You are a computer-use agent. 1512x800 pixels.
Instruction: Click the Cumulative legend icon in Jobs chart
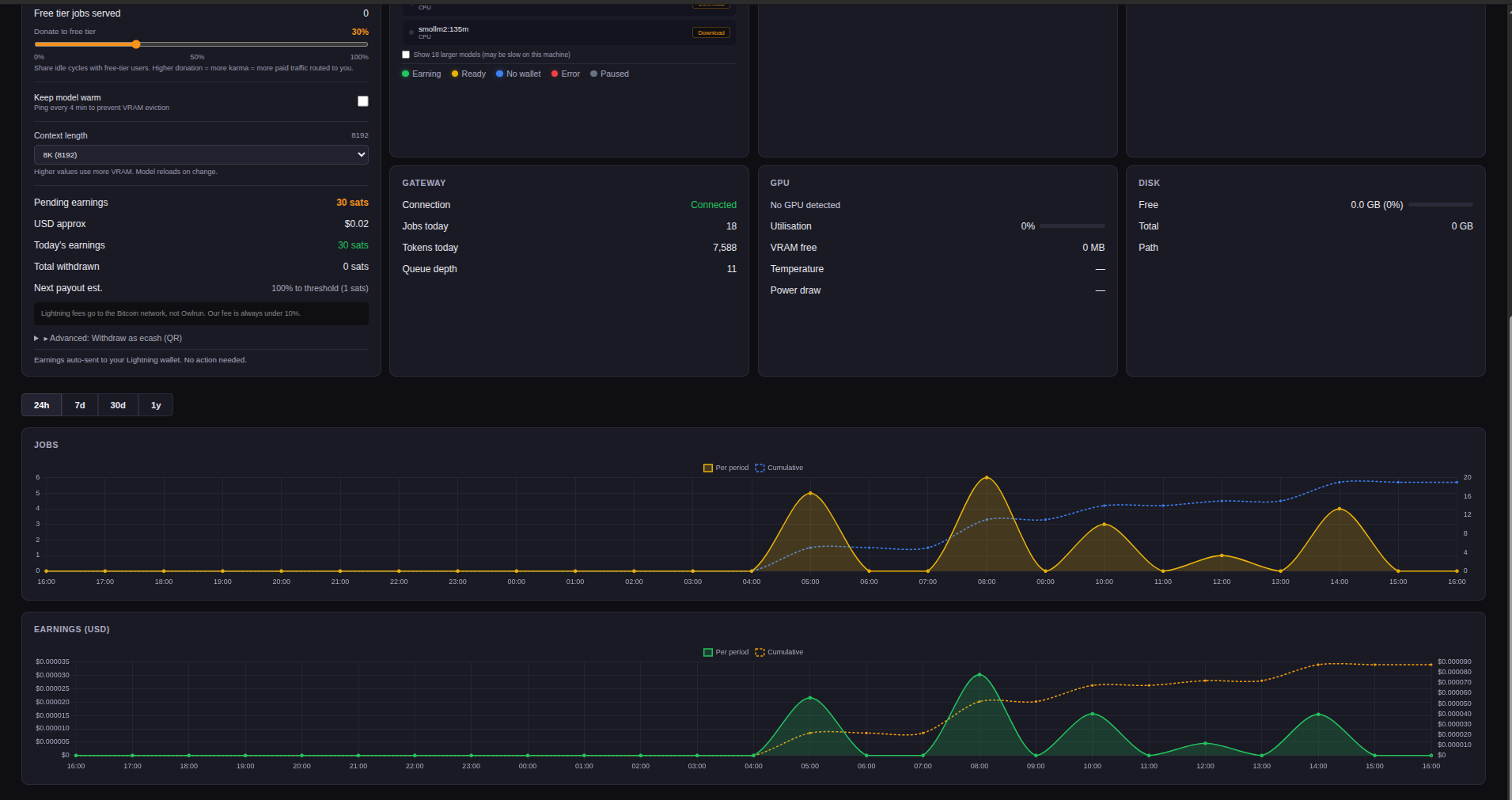coord(760,468)
